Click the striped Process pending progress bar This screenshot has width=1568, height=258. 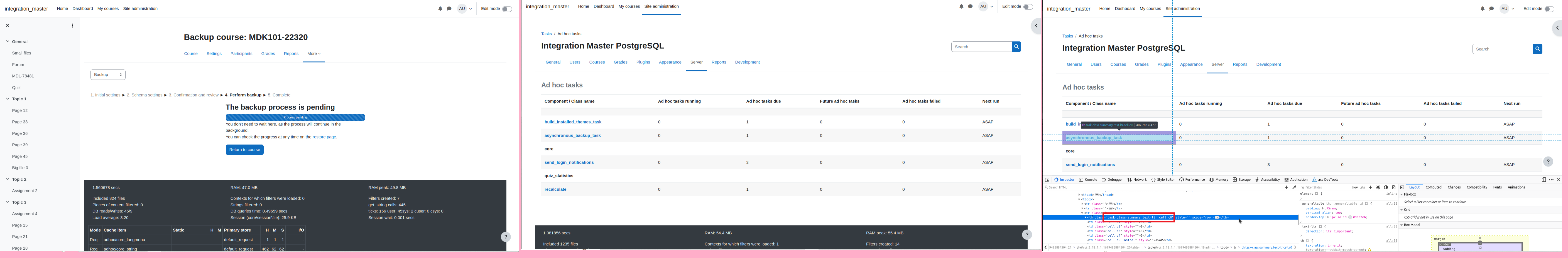pos(295,117)
